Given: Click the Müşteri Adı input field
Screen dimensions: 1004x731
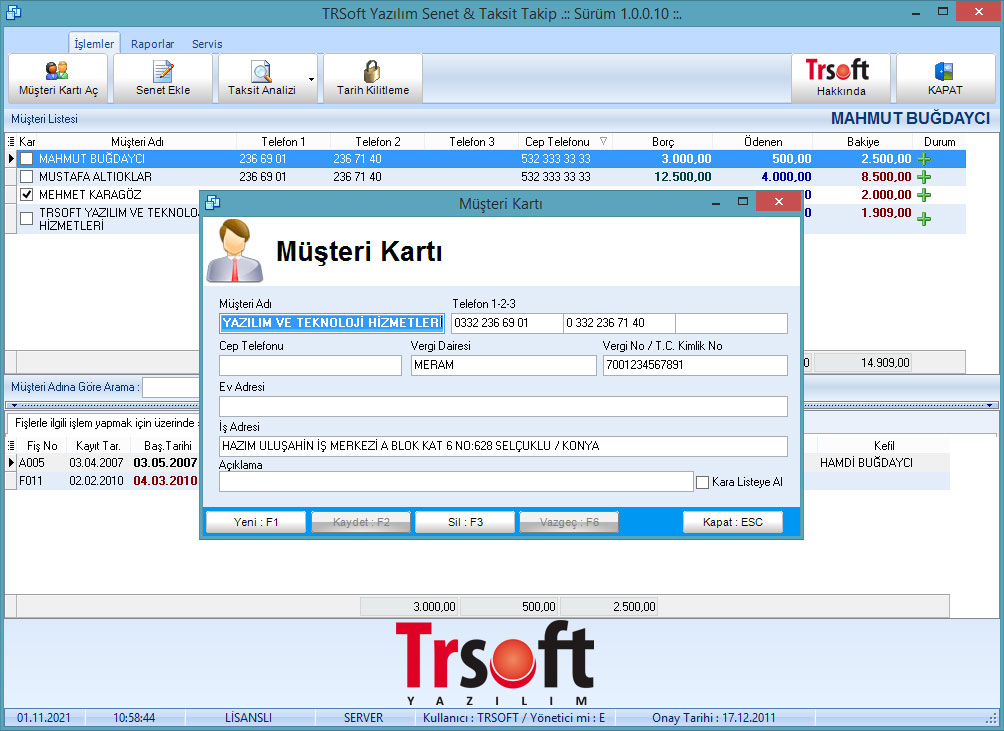Looking at the screenshot, I should [332, 323].
